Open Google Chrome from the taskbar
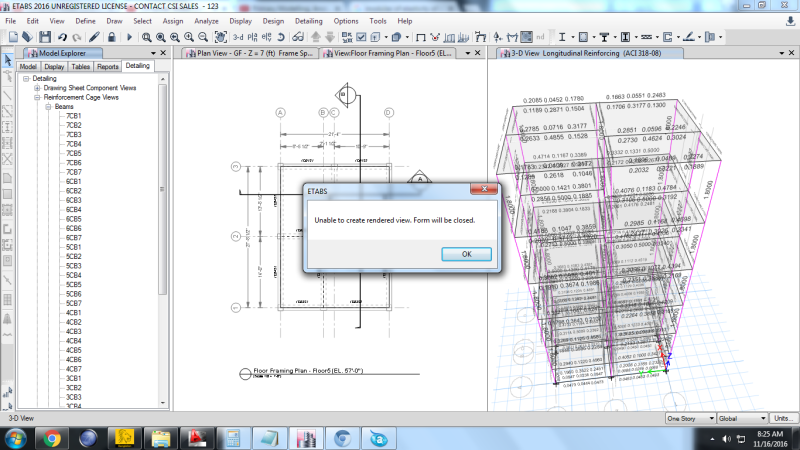The image size is (800, 450). [51, 438]
